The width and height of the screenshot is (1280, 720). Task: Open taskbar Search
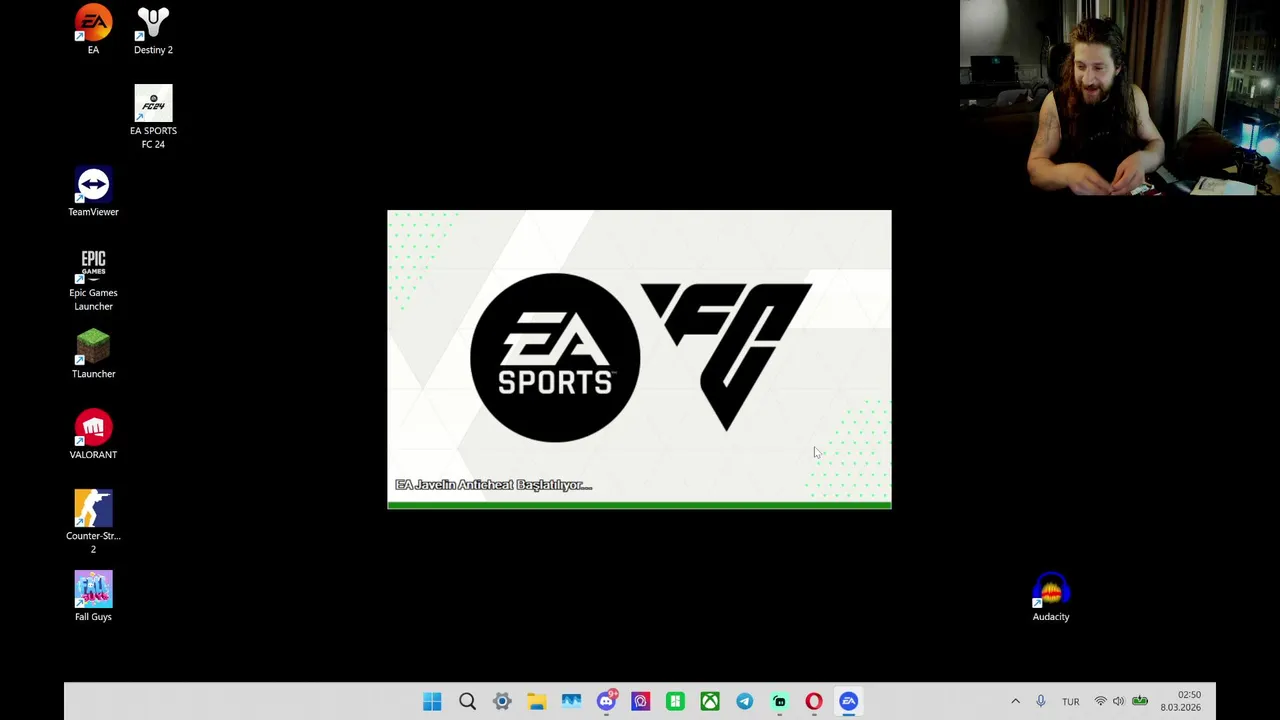pos(467,701)
